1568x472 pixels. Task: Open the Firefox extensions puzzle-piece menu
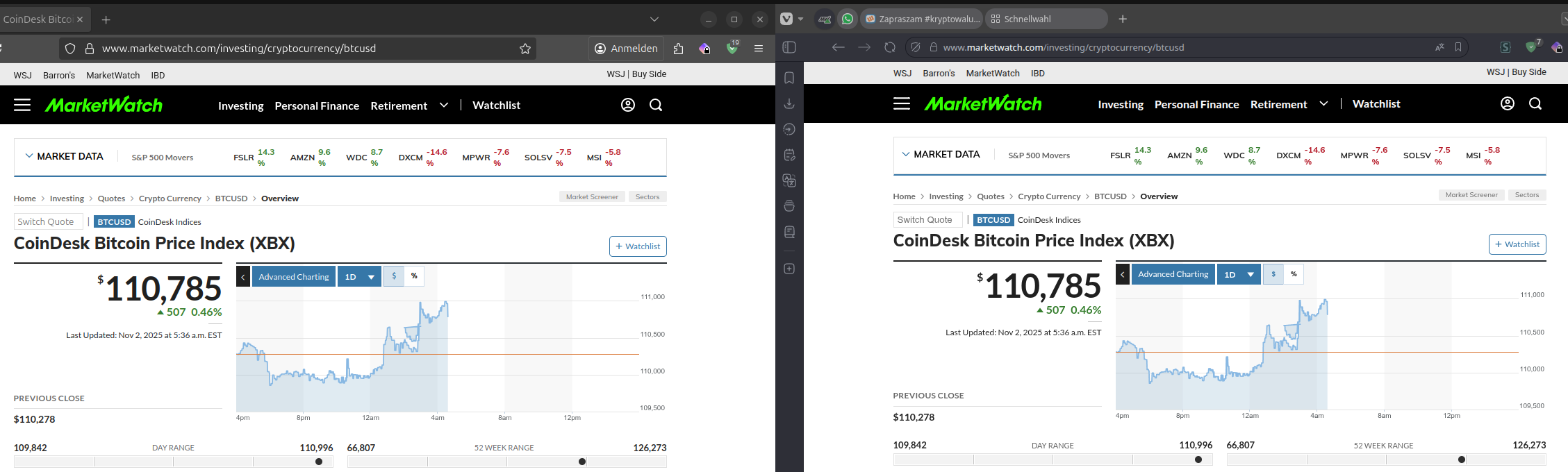pos(678,49)
